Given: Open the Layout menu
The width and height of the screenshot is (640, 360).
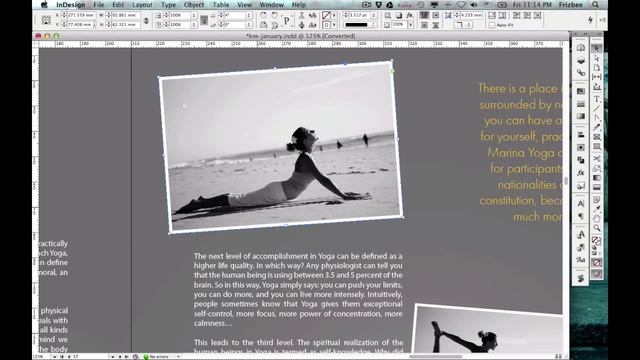Looking at the screenshot, I should pyautogui.click(x=142, y=5).
